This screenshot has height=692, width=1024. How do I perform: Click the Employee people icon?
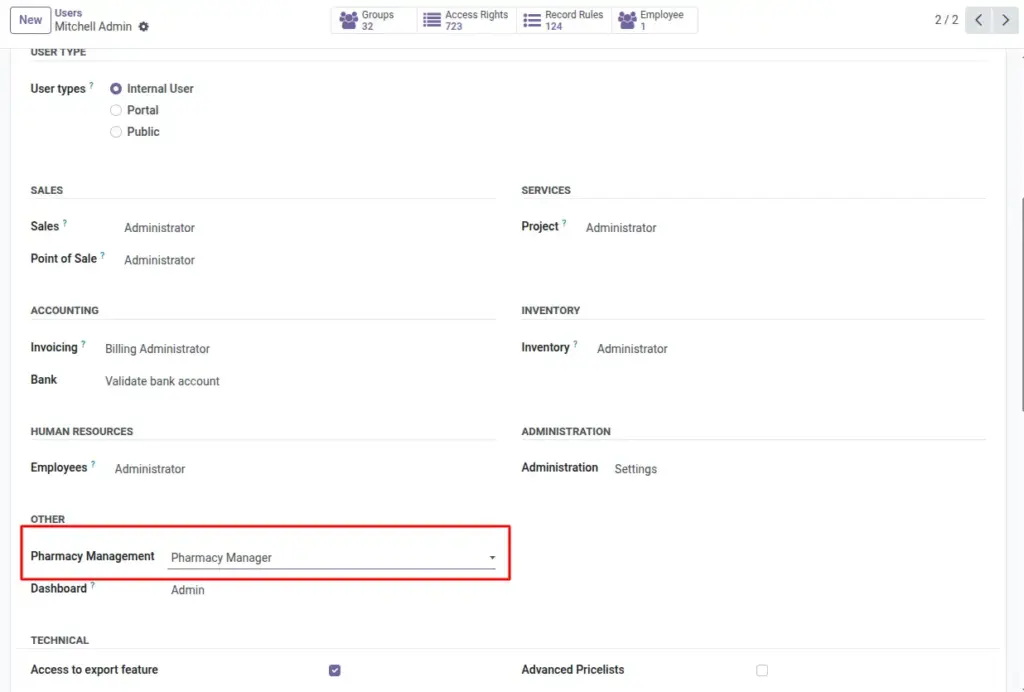pos(627,20)
